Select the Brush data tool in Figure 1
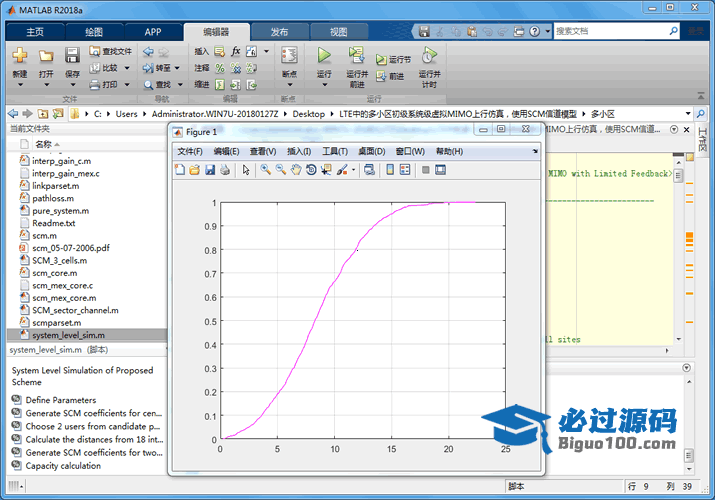The width and height of the screenshot is (715, 500). [x=342, y=170]
